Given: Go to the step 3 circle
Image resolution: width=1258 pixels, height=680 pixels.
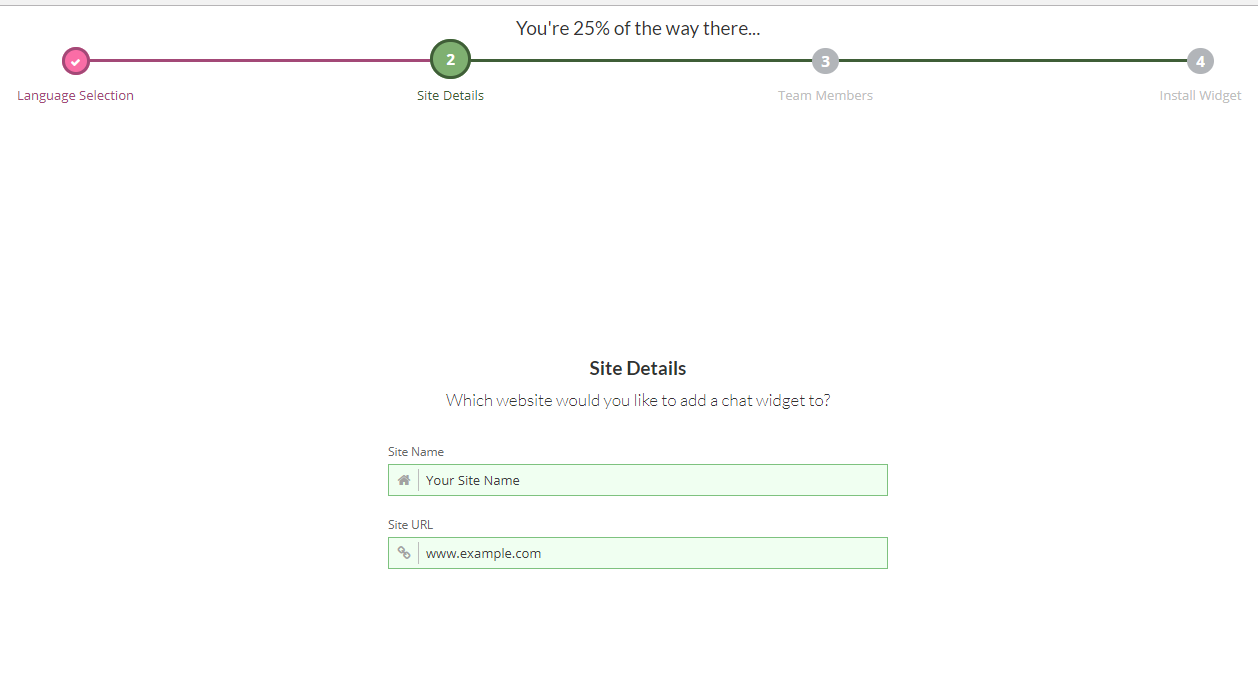Looking at the screenshot, I should pos(825,61).
